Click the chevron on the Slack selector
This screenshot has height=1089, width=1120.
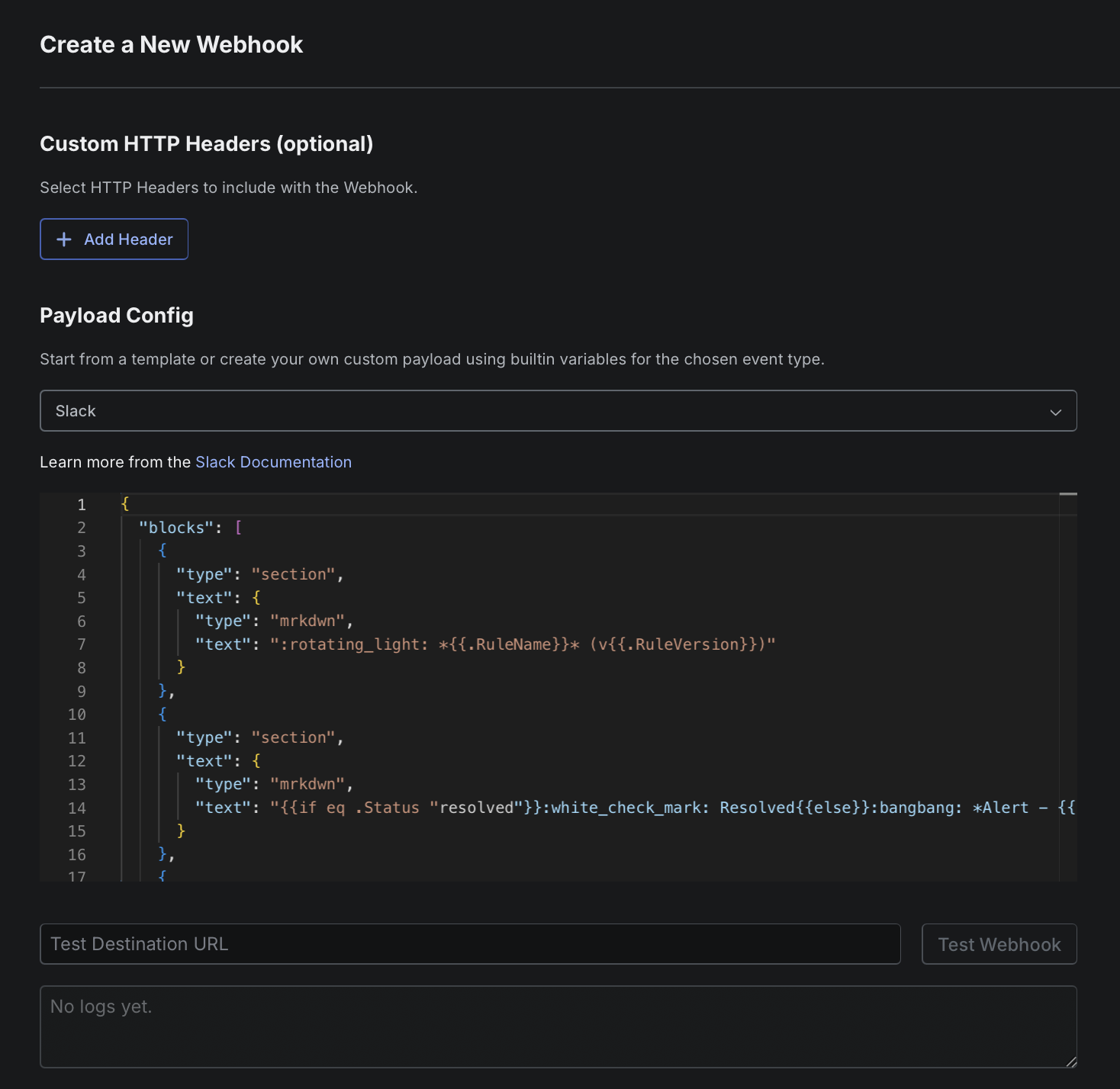click(x=1055, y=411)
